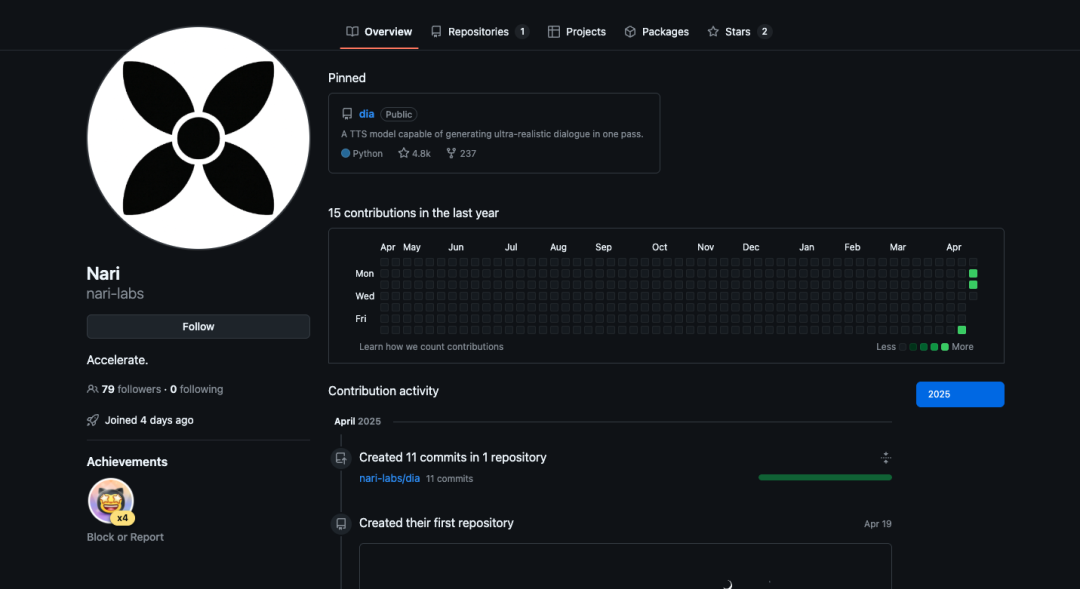1080x589 pixels.
Task: Click the Stars tab star icon
Action: point(713,32)
